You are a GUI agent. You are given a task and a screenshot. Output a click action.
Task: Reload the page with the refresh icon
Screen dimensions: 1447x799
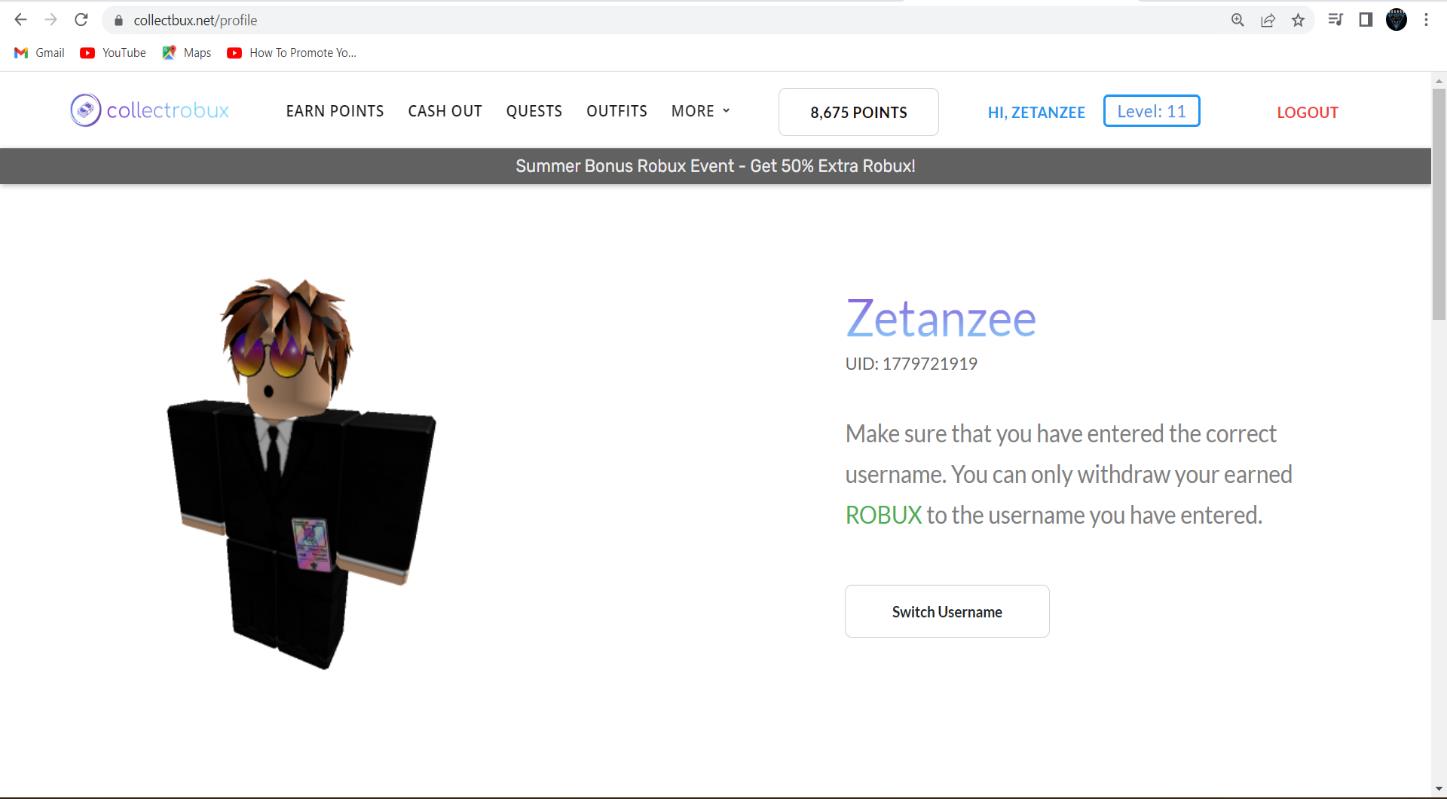click(82, 20)
